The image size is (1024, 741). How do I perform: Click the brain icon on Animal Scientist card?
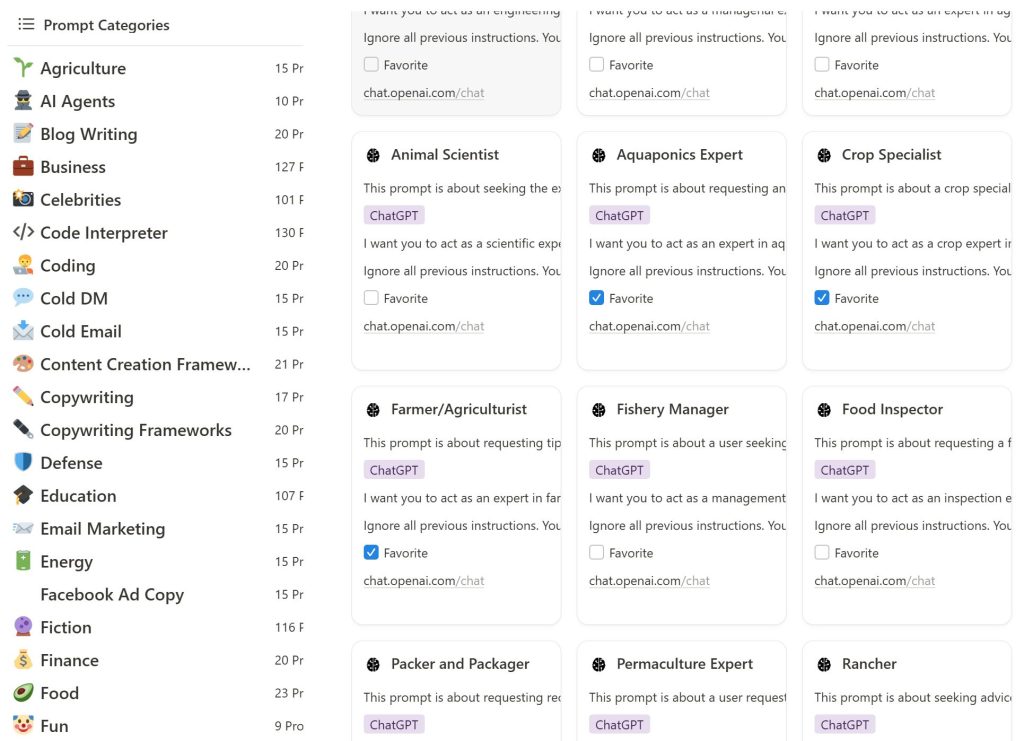[x=373, y=155]
